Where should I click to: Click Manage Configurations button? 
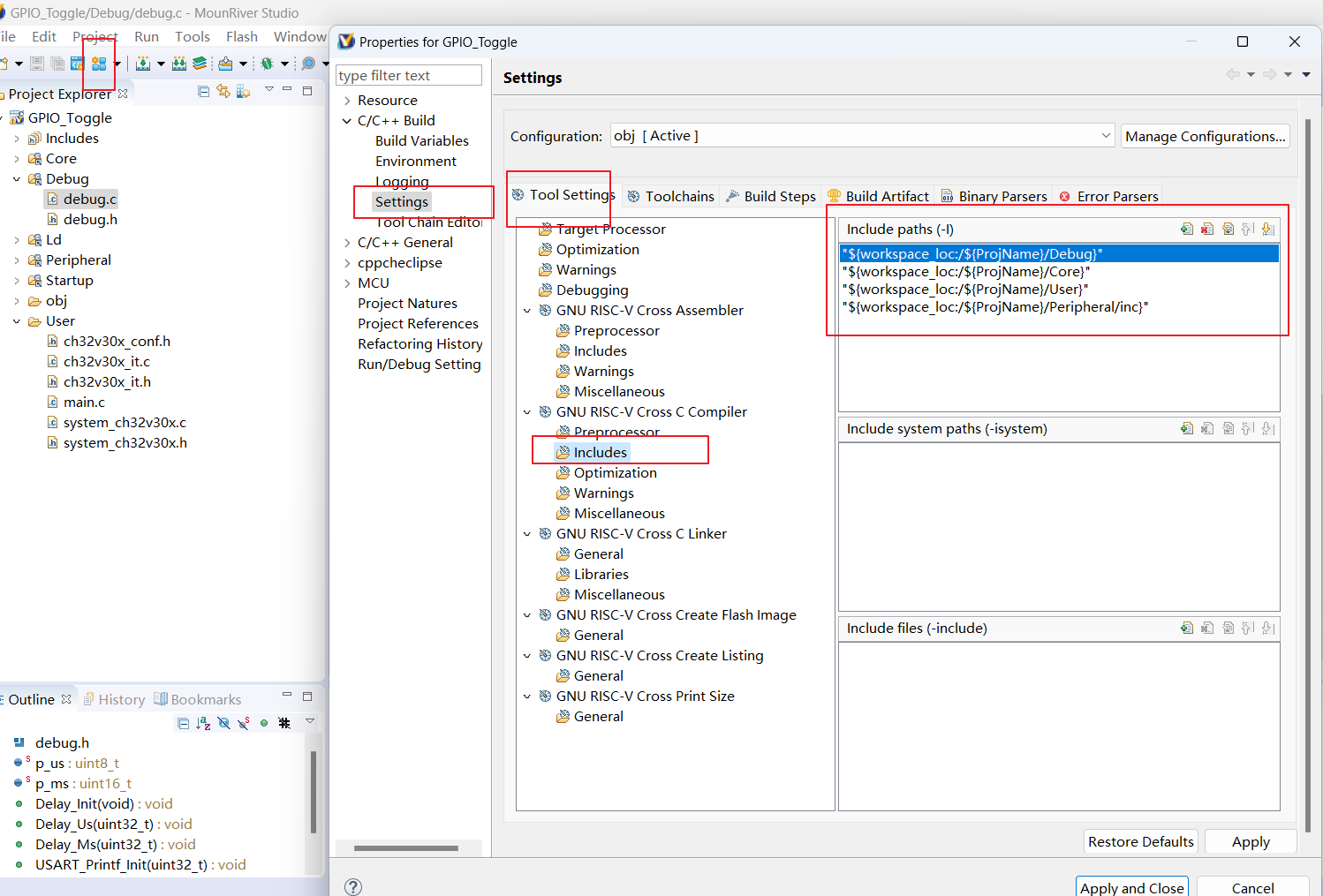[x=1205, y=136]
